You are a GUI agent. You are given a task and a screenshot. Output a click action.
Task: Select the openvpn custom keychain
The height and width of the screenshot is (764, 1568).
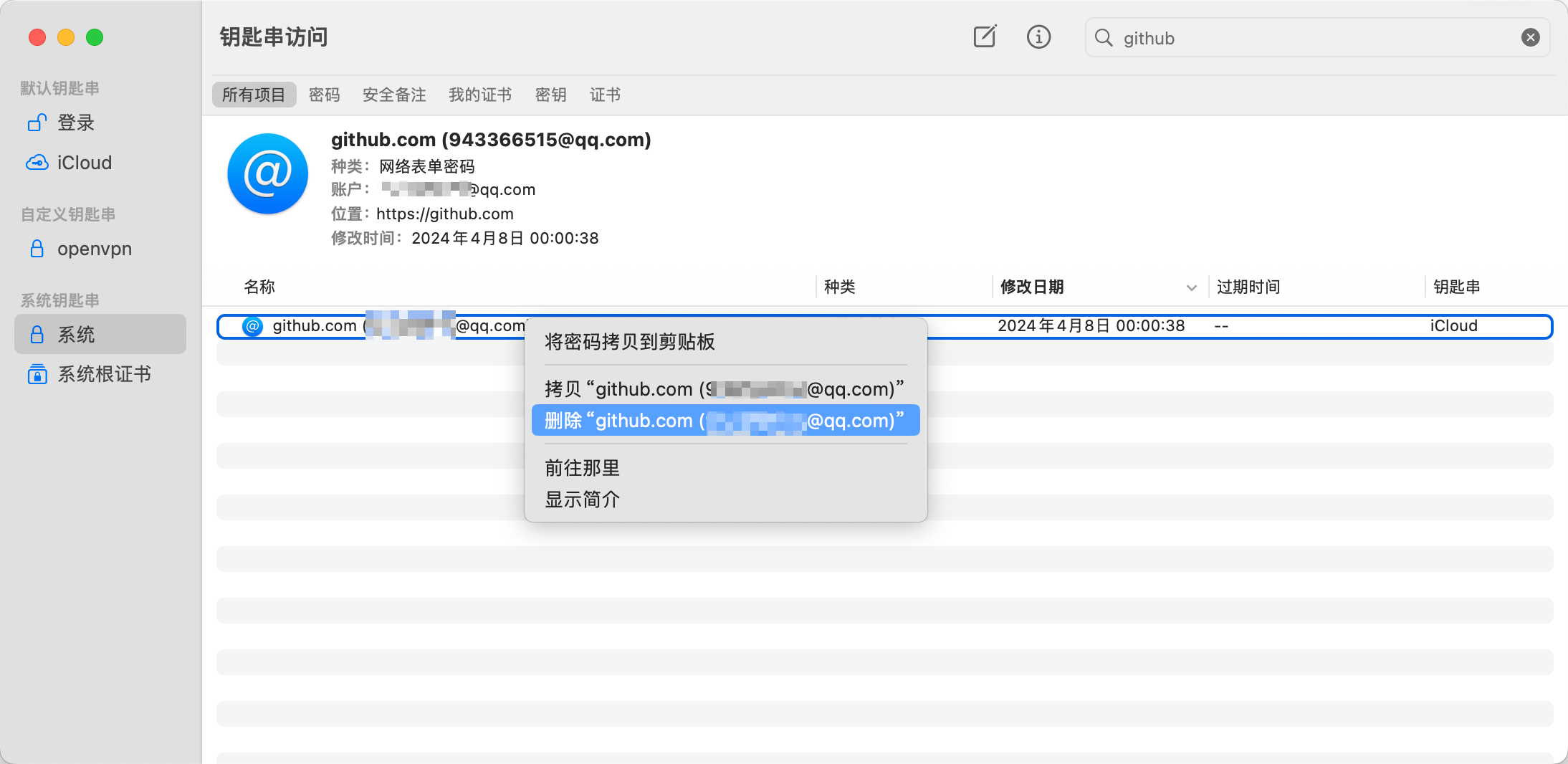100,249
